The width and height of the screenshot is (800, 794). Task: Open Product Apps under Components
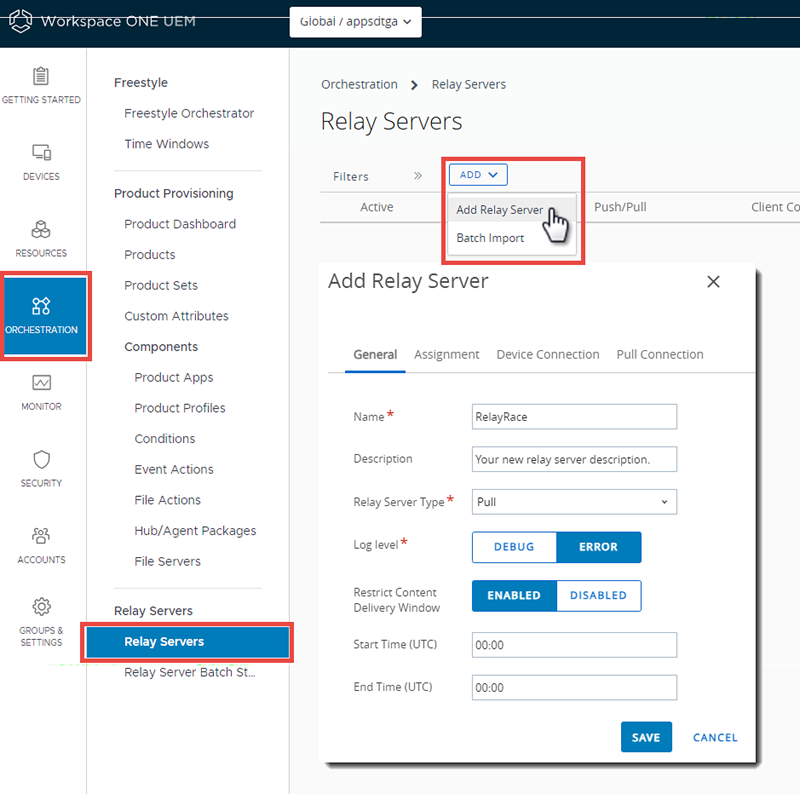click(x=173, y=377)
